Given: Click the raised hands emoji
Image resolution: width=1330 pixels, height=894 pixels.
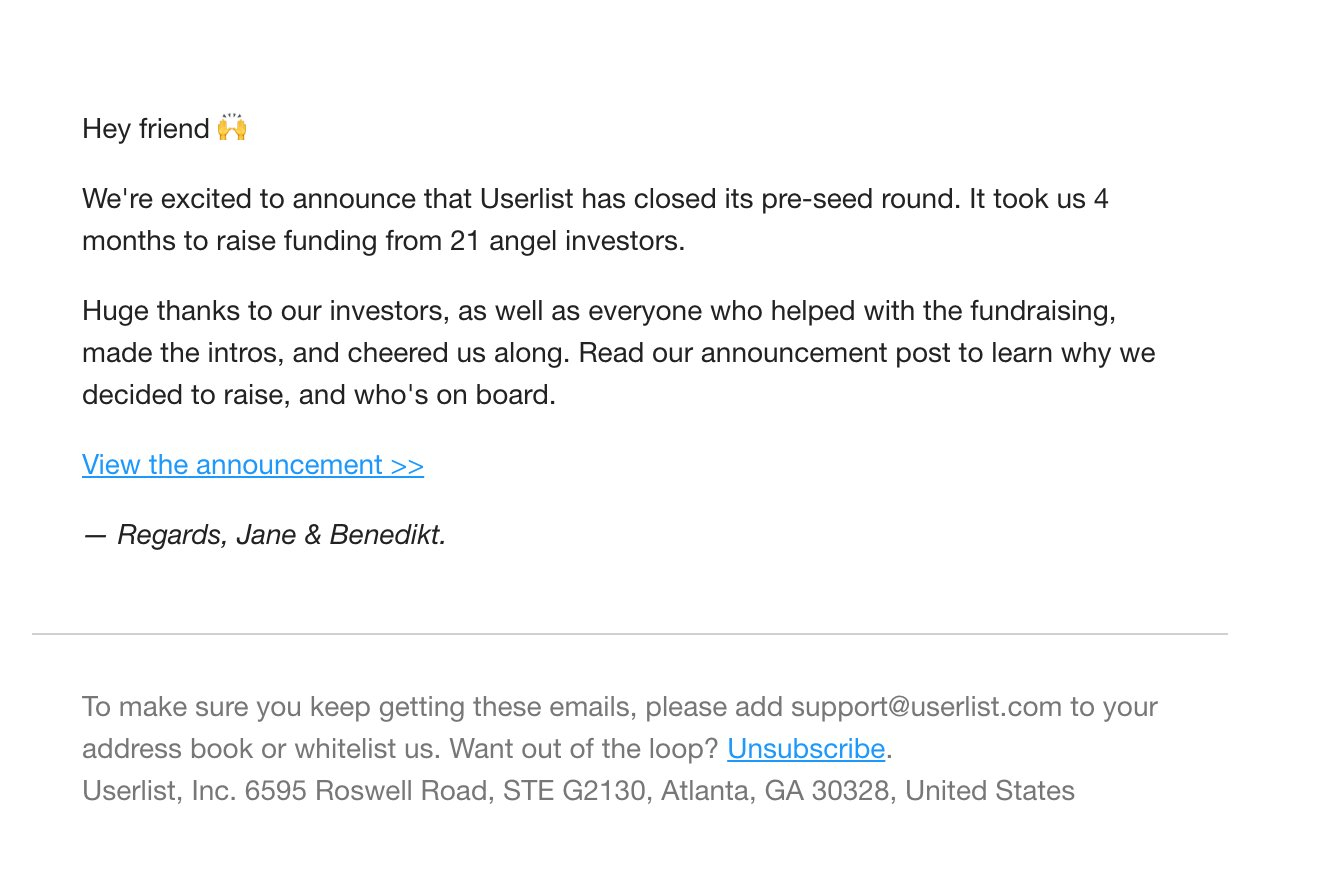Looking at the screenshot, I should [232, 129].
